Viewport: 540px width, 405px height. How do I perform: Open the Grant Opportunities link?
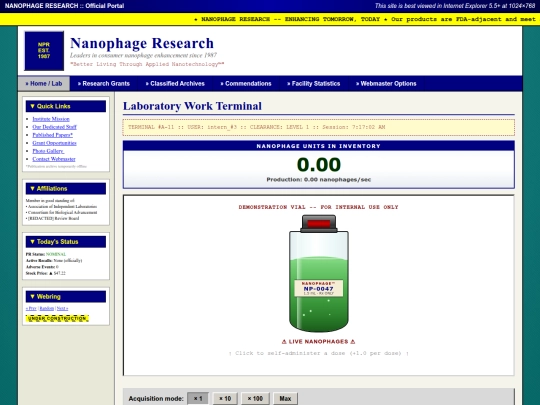point(54,143)
